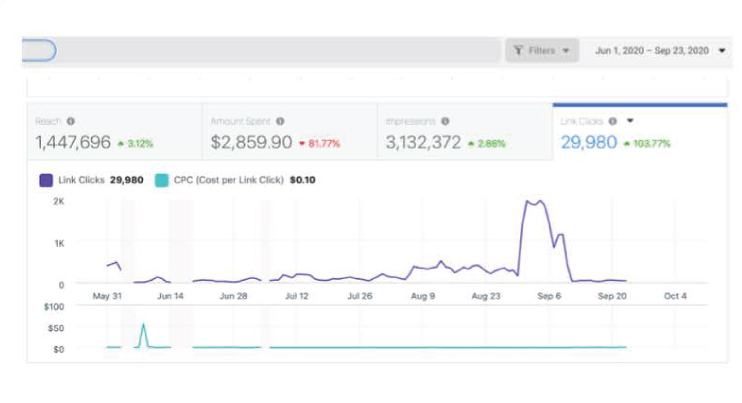Click the purple Link Clicks legend swatch
The width and height of the screenshot is (742, 403).
point(46,180)
